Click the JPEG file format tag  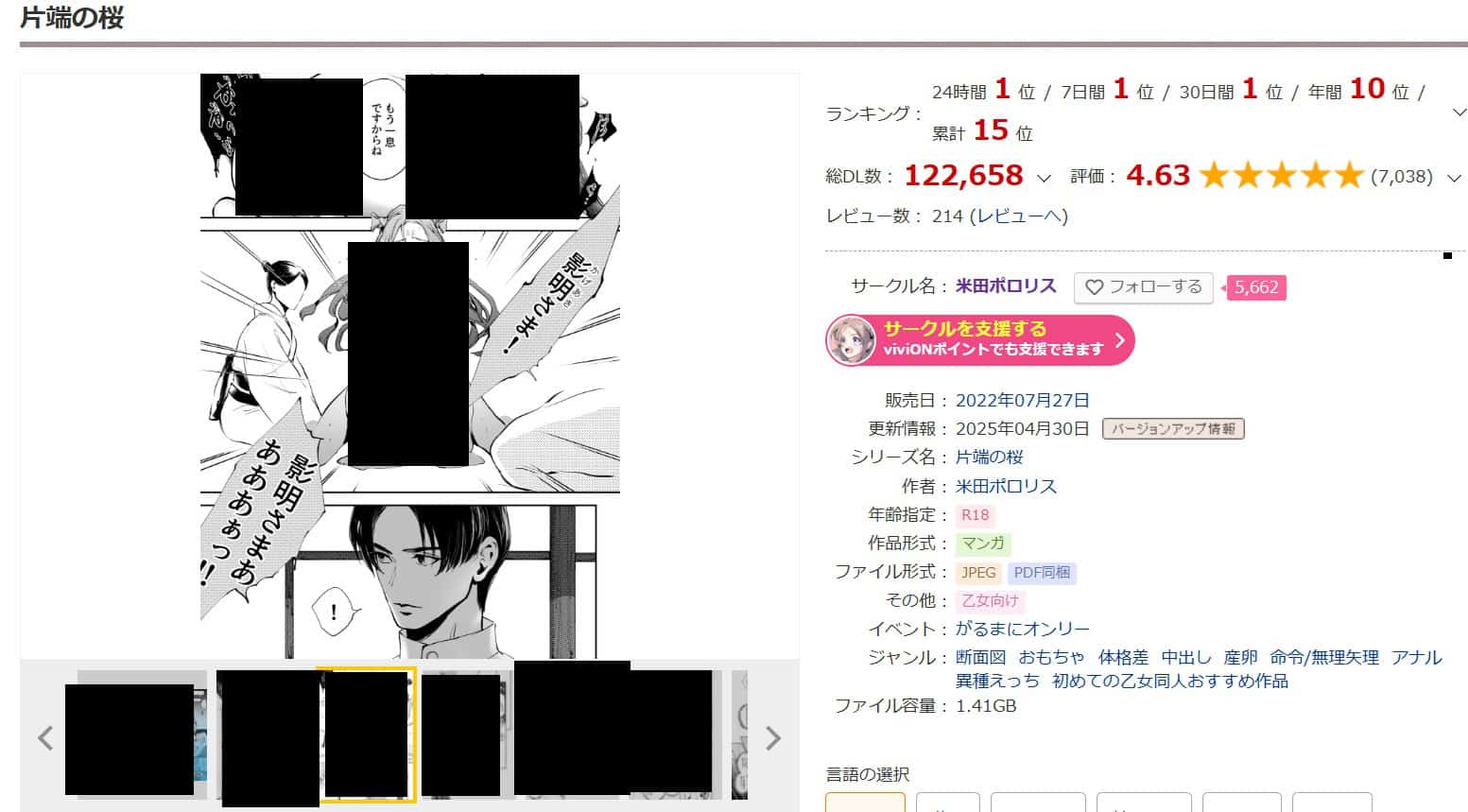tap(978, 573)
